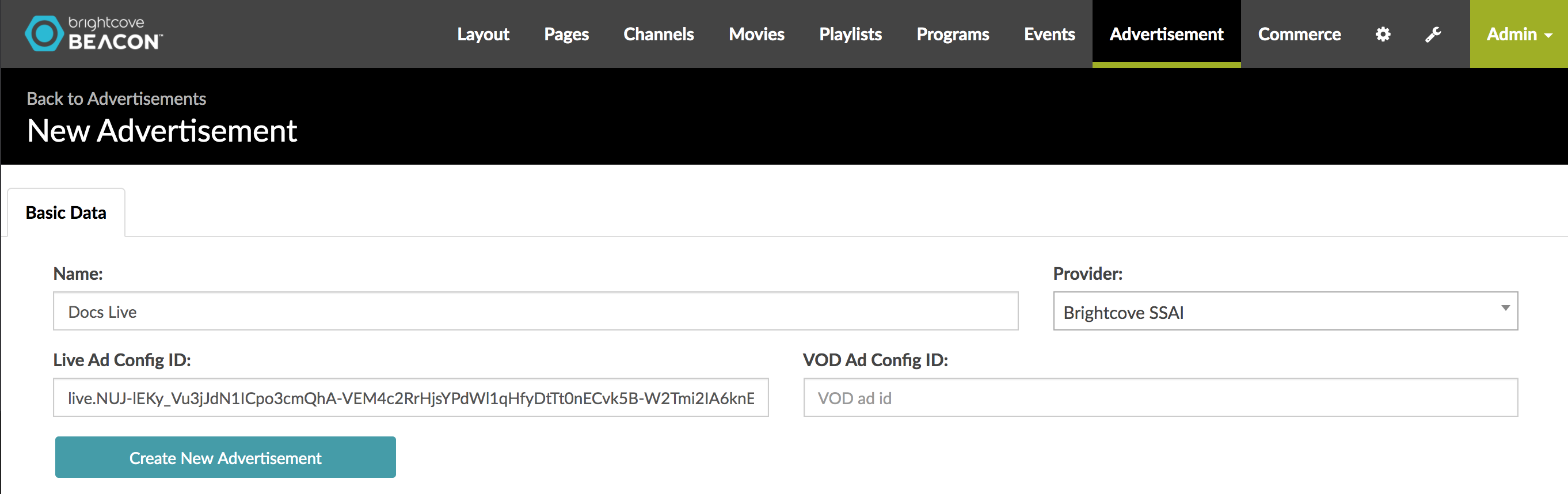Click into the VOD Ad Config ID field
The image size is (1568, 494).
(x=1161, y=398)
